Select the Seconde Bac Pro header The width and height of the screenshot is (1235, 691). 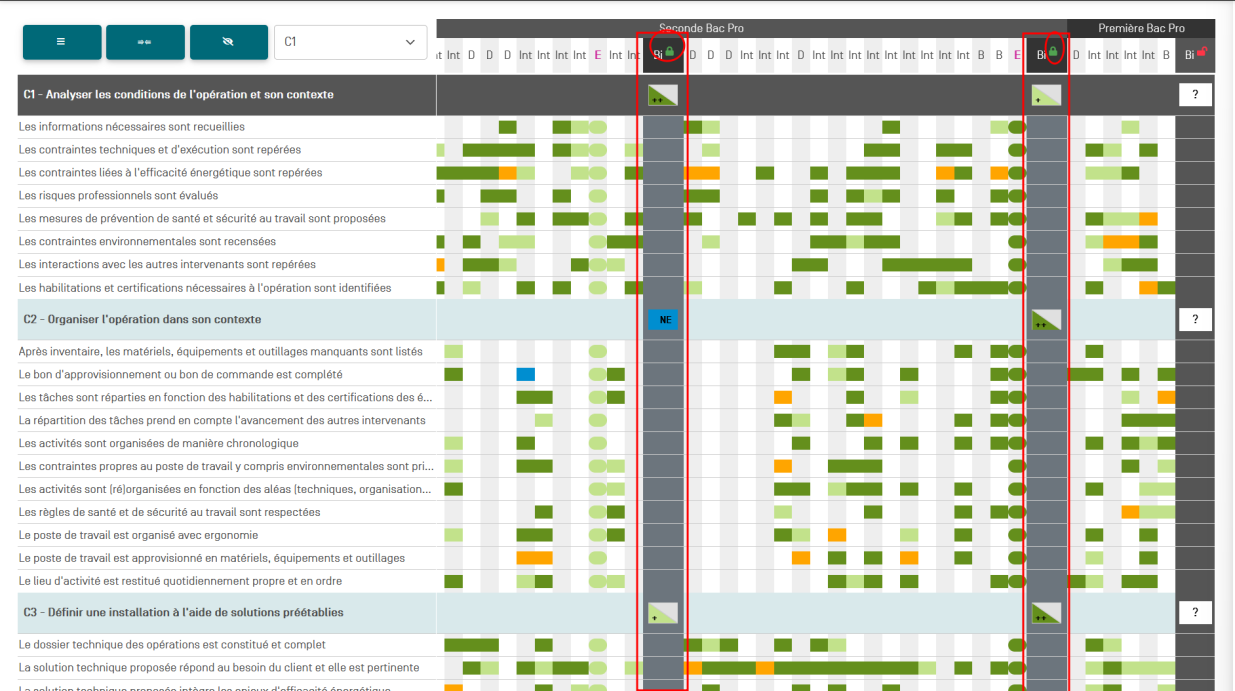click(x=701, y=28)
